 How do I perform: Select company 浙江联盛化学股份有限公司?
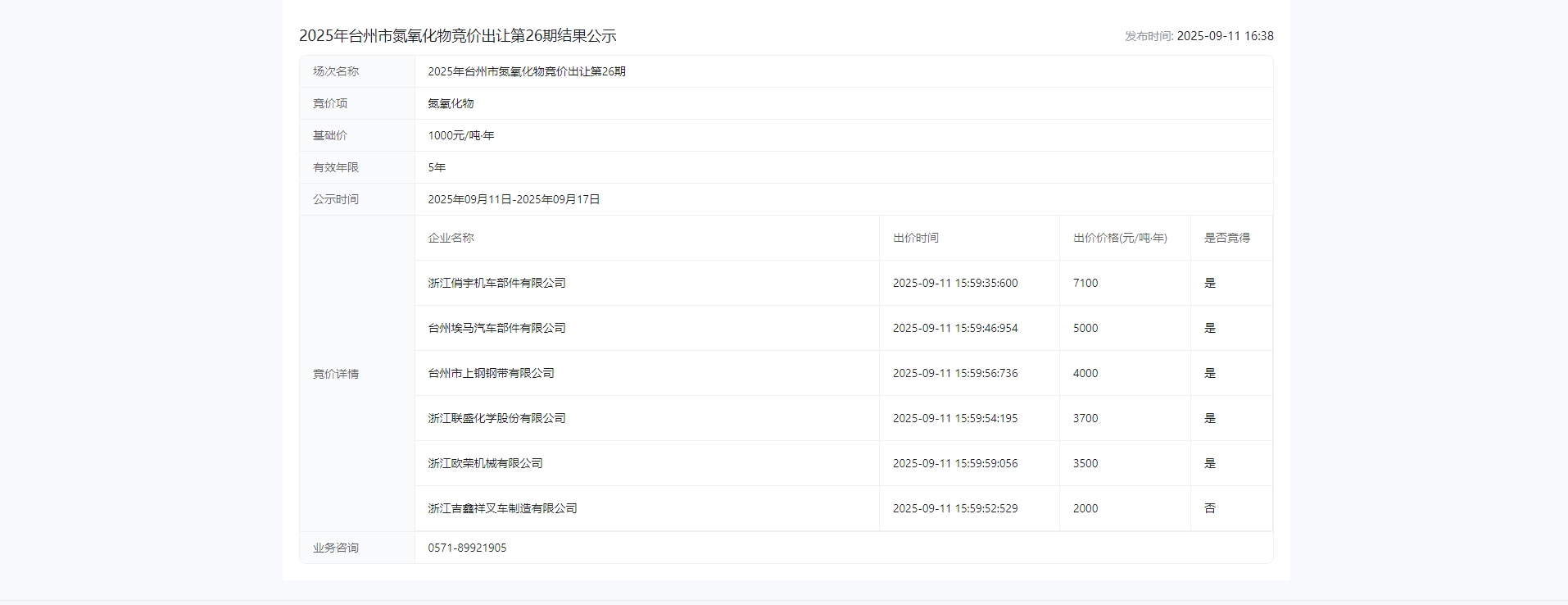tap(496, 418)
